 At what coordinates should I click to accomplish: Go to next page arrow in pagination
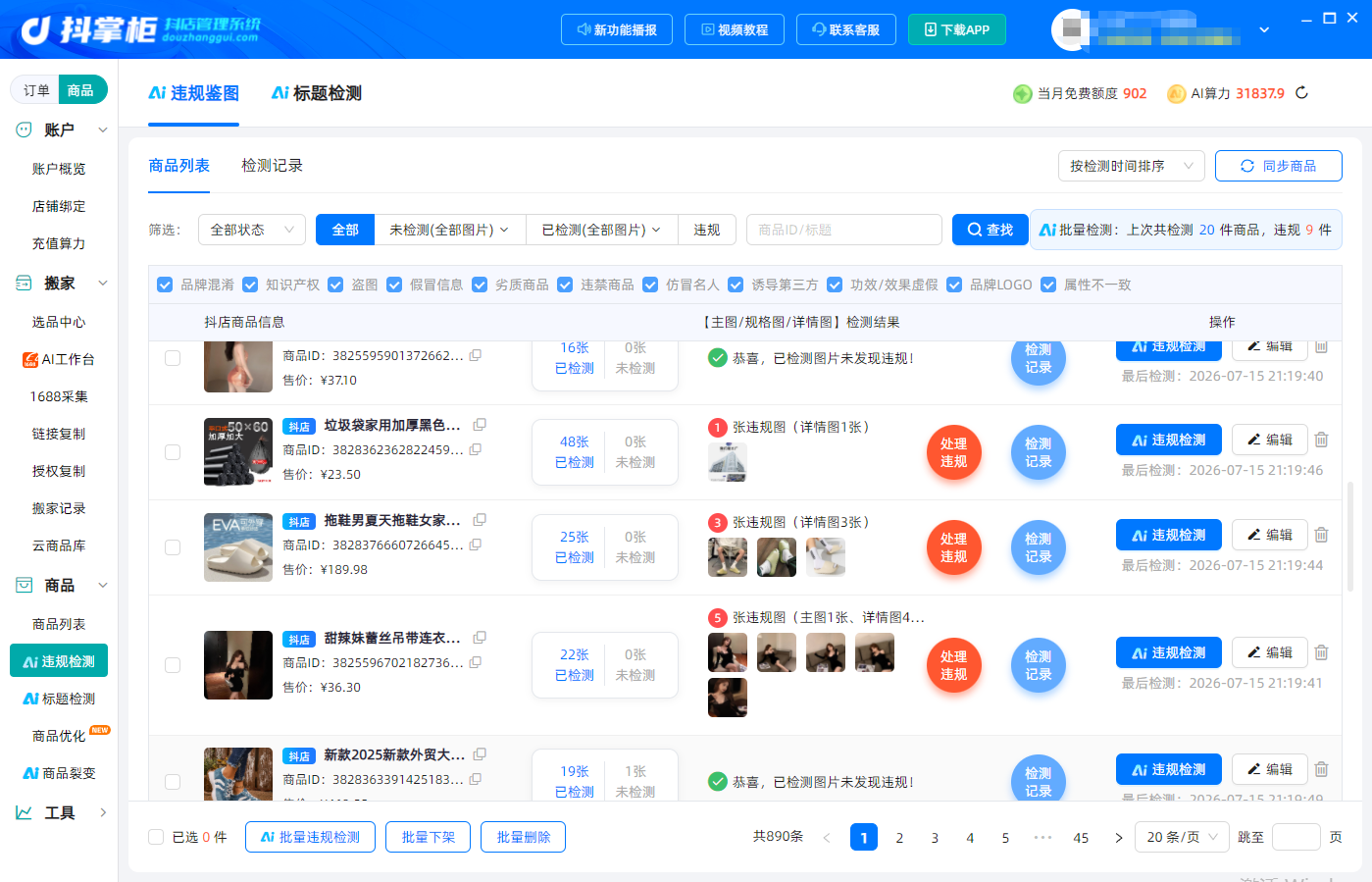click(1118, 838)
